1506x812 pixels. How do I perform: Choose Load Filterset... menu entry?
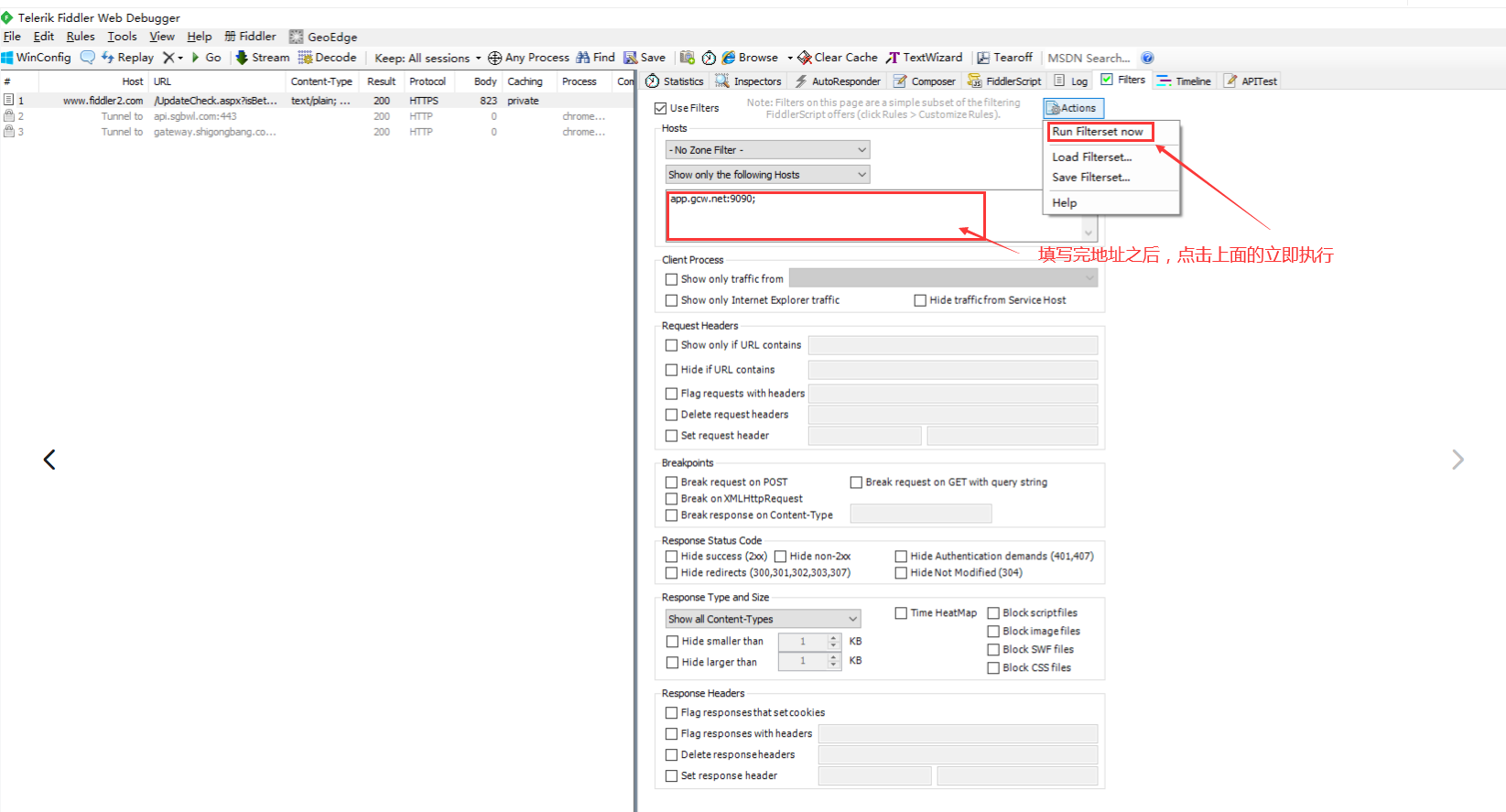[x=1092, y=157]
